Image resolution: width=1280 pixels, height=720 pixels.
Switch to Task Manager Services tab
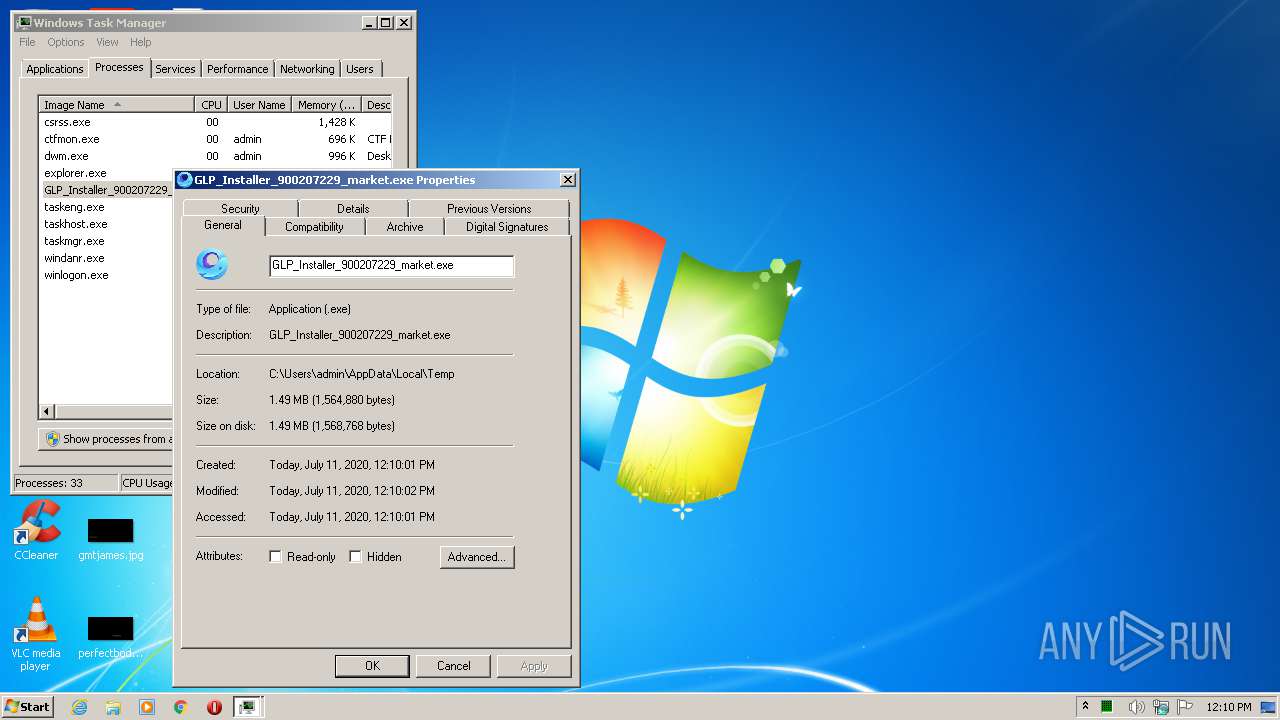(x=175, y=69)
